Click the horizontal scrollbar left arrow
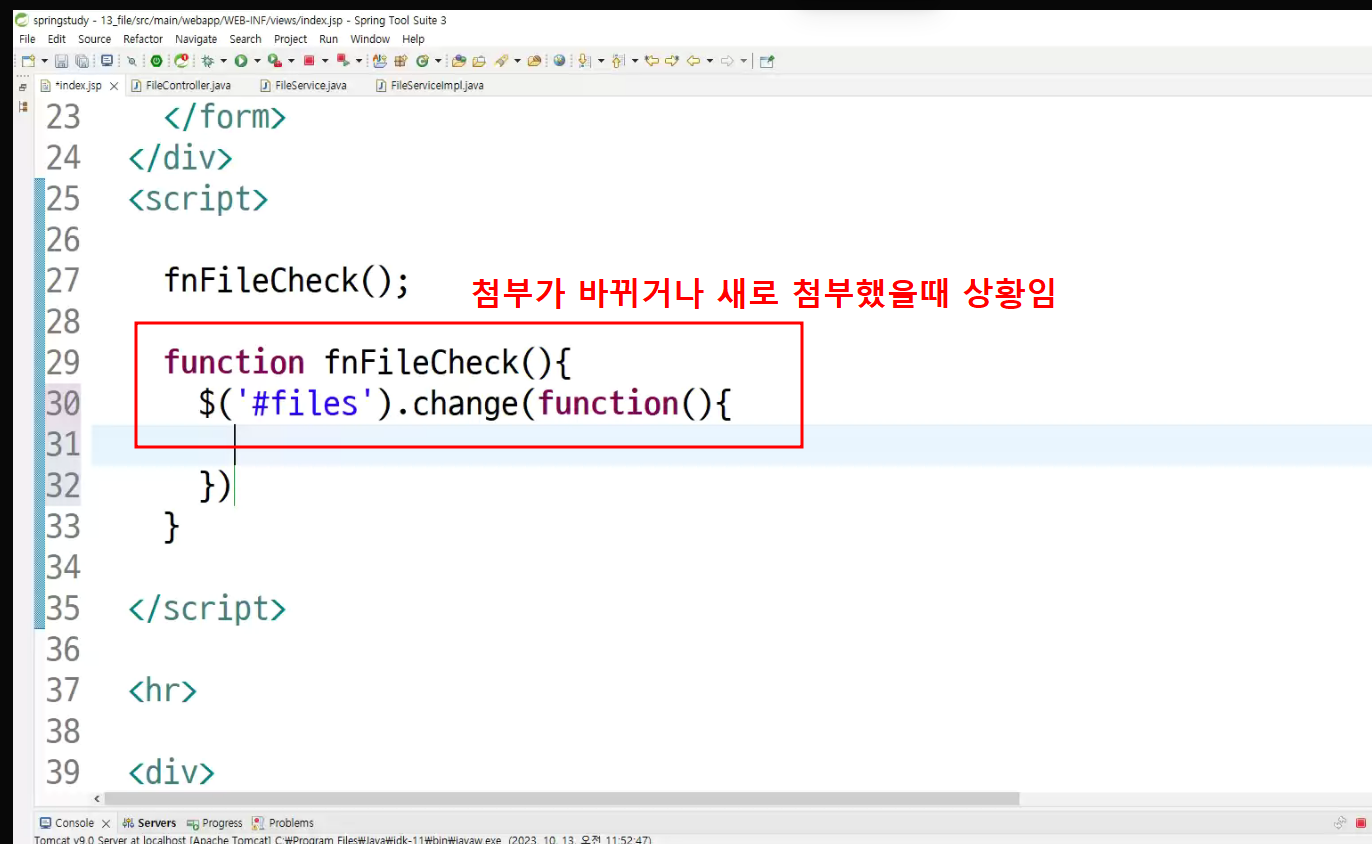This screenshot has width=1372, height=844. click(97, 799)
